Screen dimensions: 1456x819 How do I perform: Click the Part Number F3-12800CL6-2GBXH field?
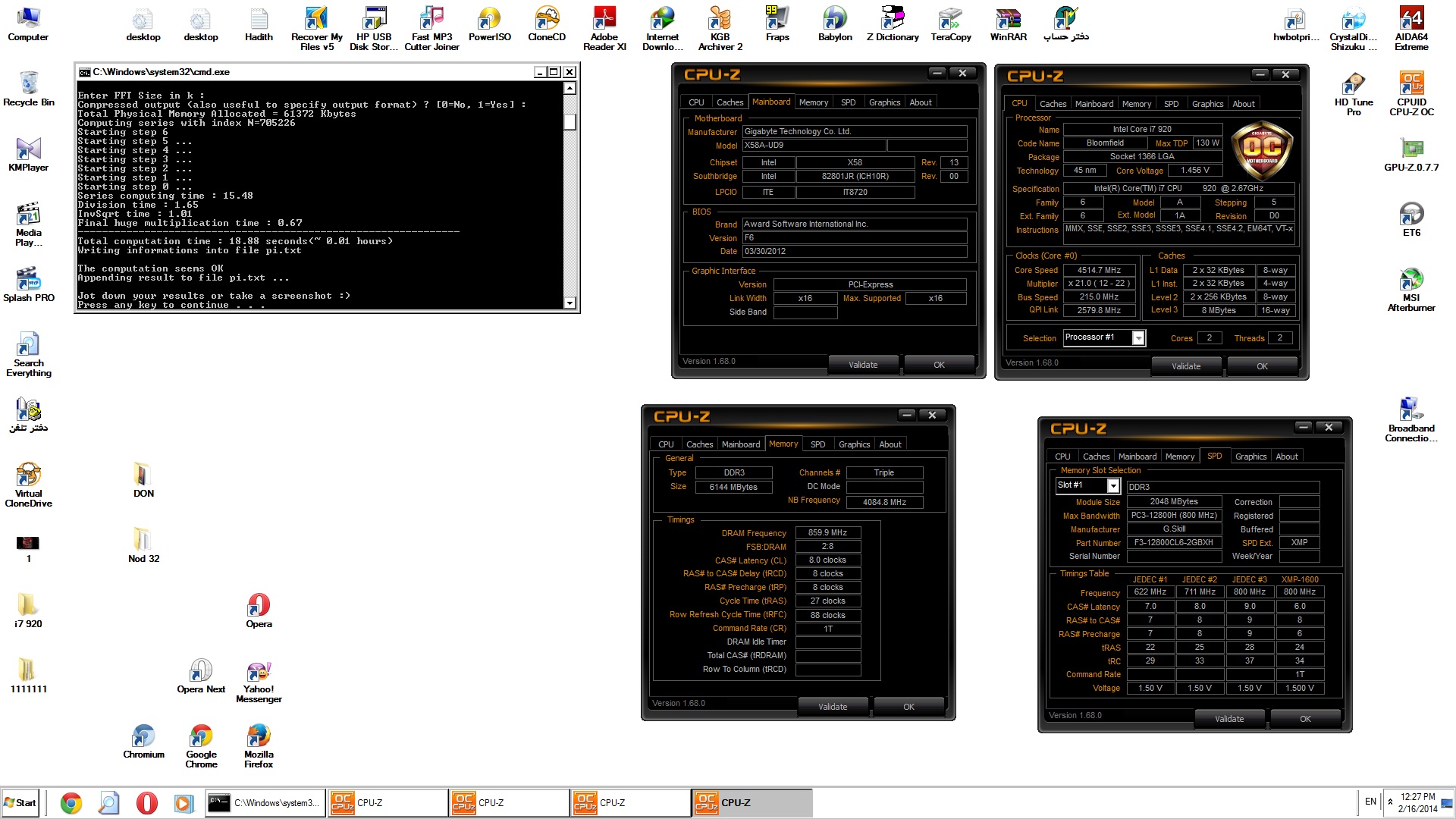coord(1174,543)
